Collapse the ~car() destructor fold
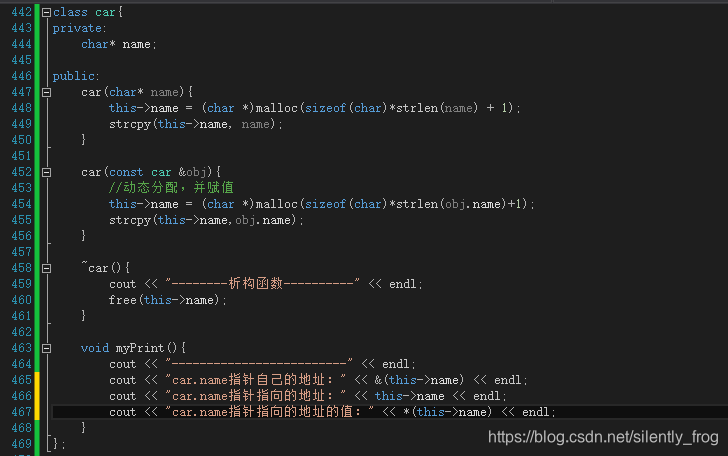The height and width of the screenshot is (456, 728). [46, 268]
